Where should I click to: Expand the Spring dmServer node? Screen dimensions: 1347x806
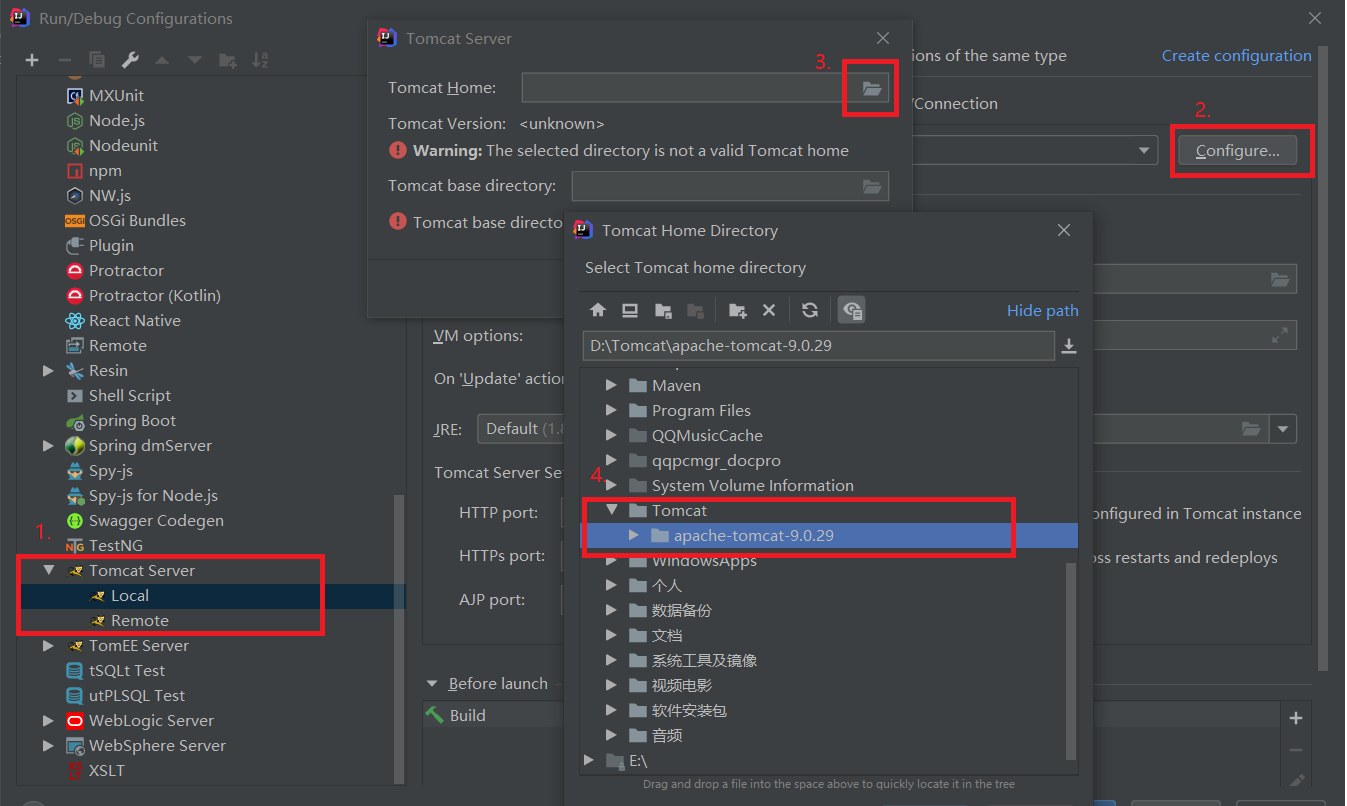48,445
